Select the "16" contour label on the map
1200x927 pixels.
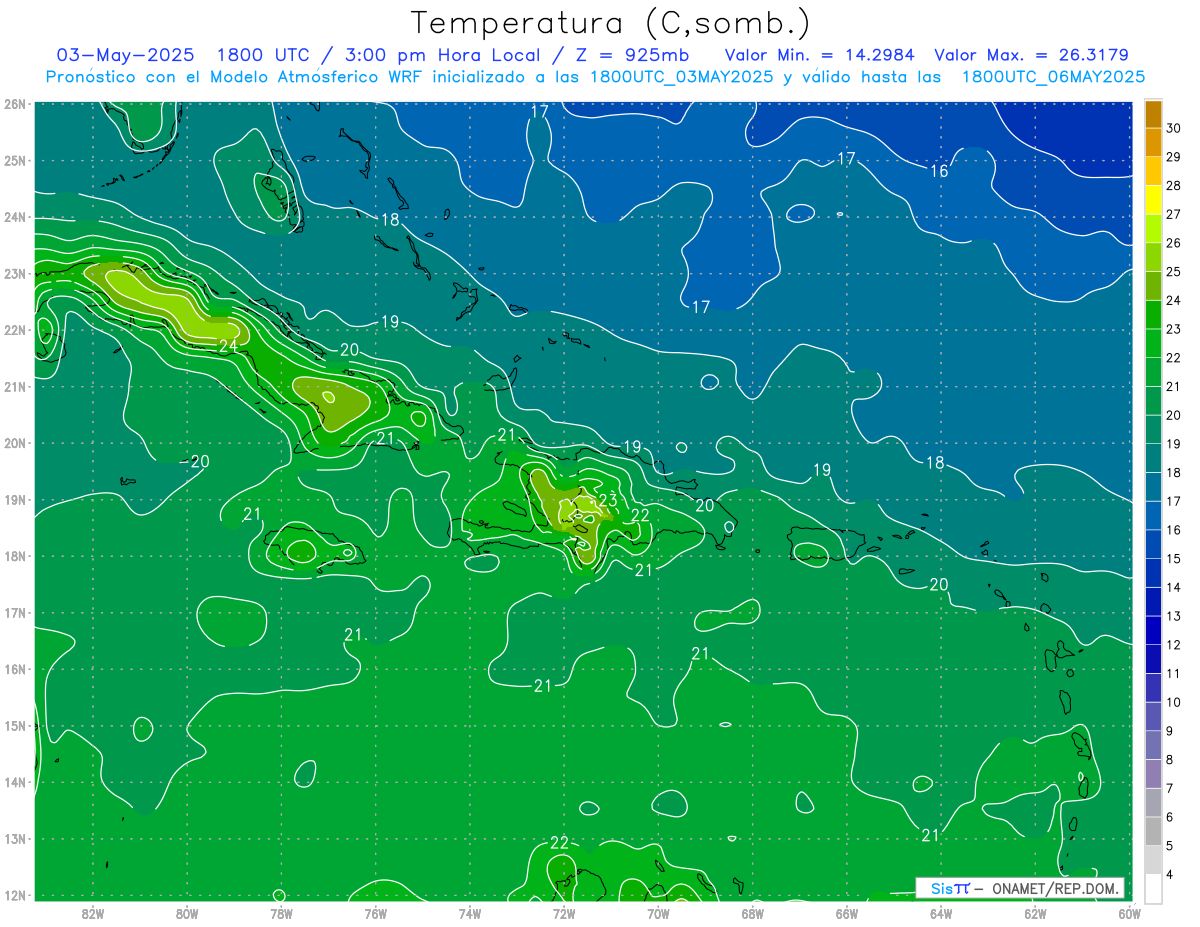(939, 171)
